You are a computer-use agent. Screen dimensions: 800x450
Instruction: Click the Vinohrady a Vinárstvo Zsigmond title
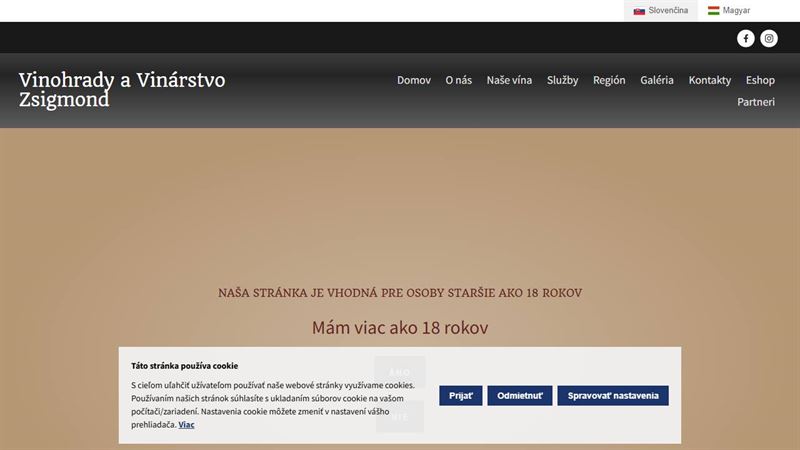tap(122, 90)
